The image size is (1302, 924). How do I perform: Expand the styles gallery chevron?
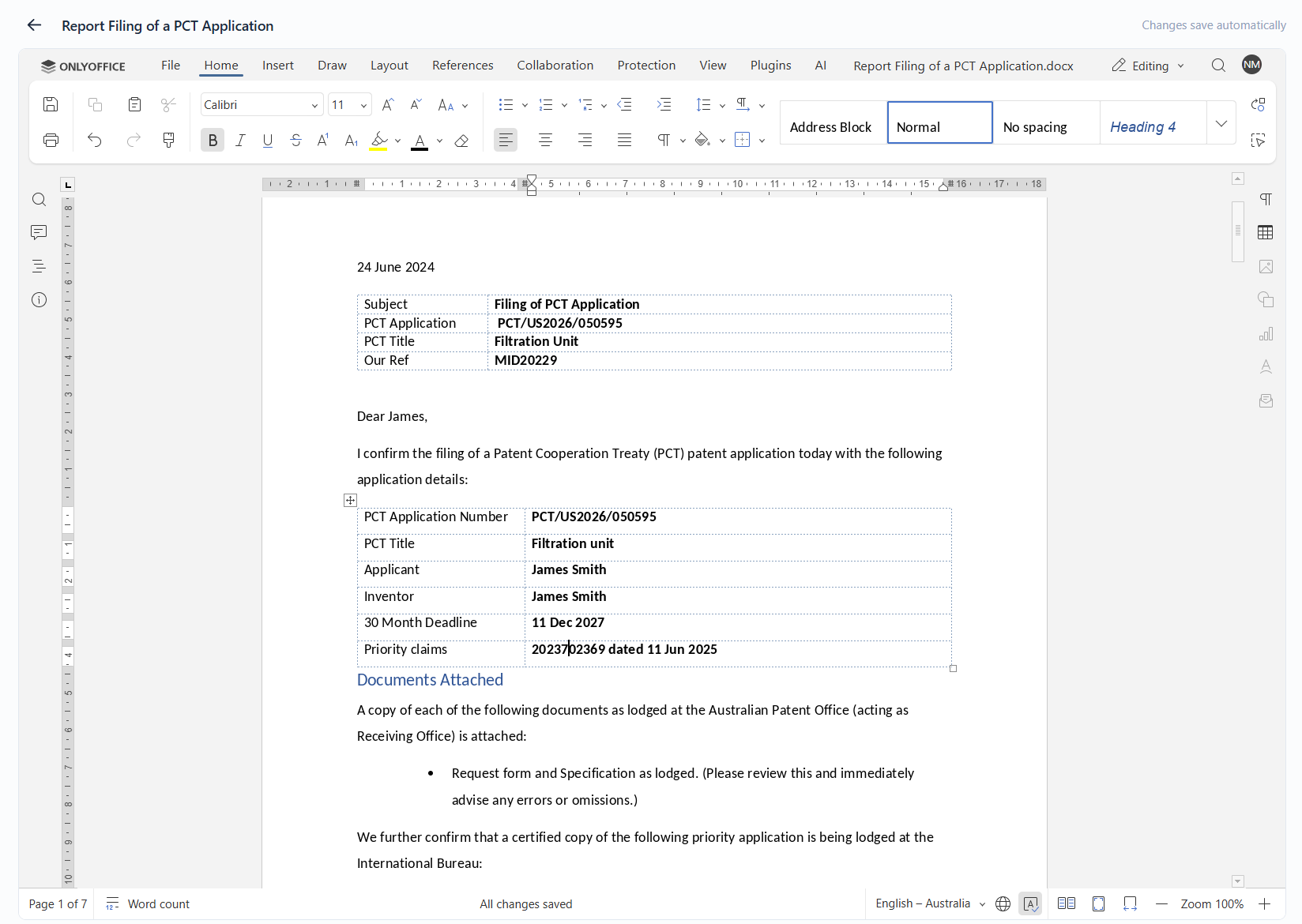pos(1221,122)
